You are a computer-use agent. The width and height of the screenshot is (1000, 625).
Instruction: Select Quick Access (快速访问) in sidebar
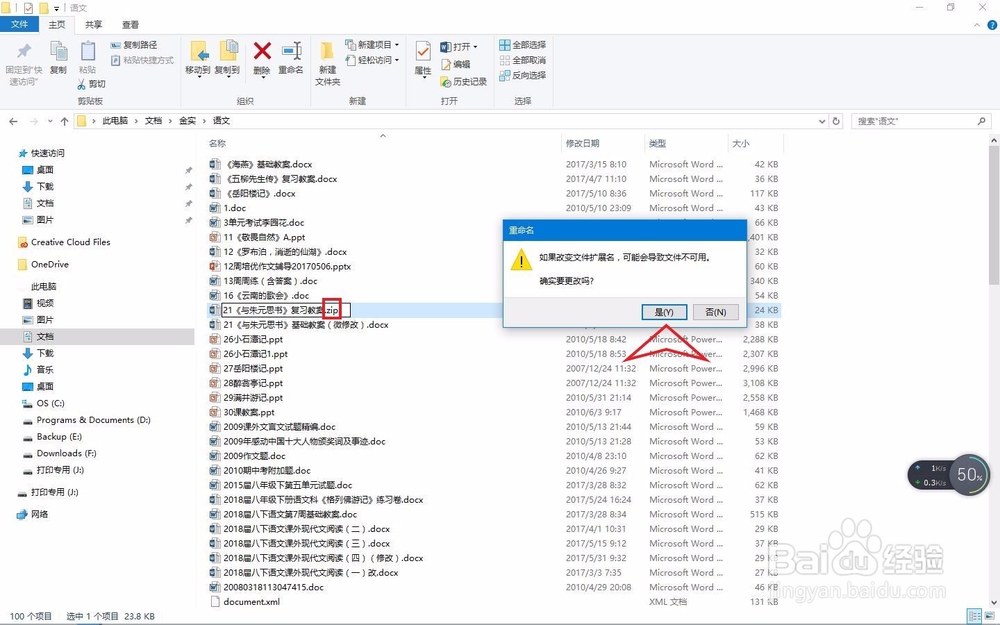coord(42,153)
